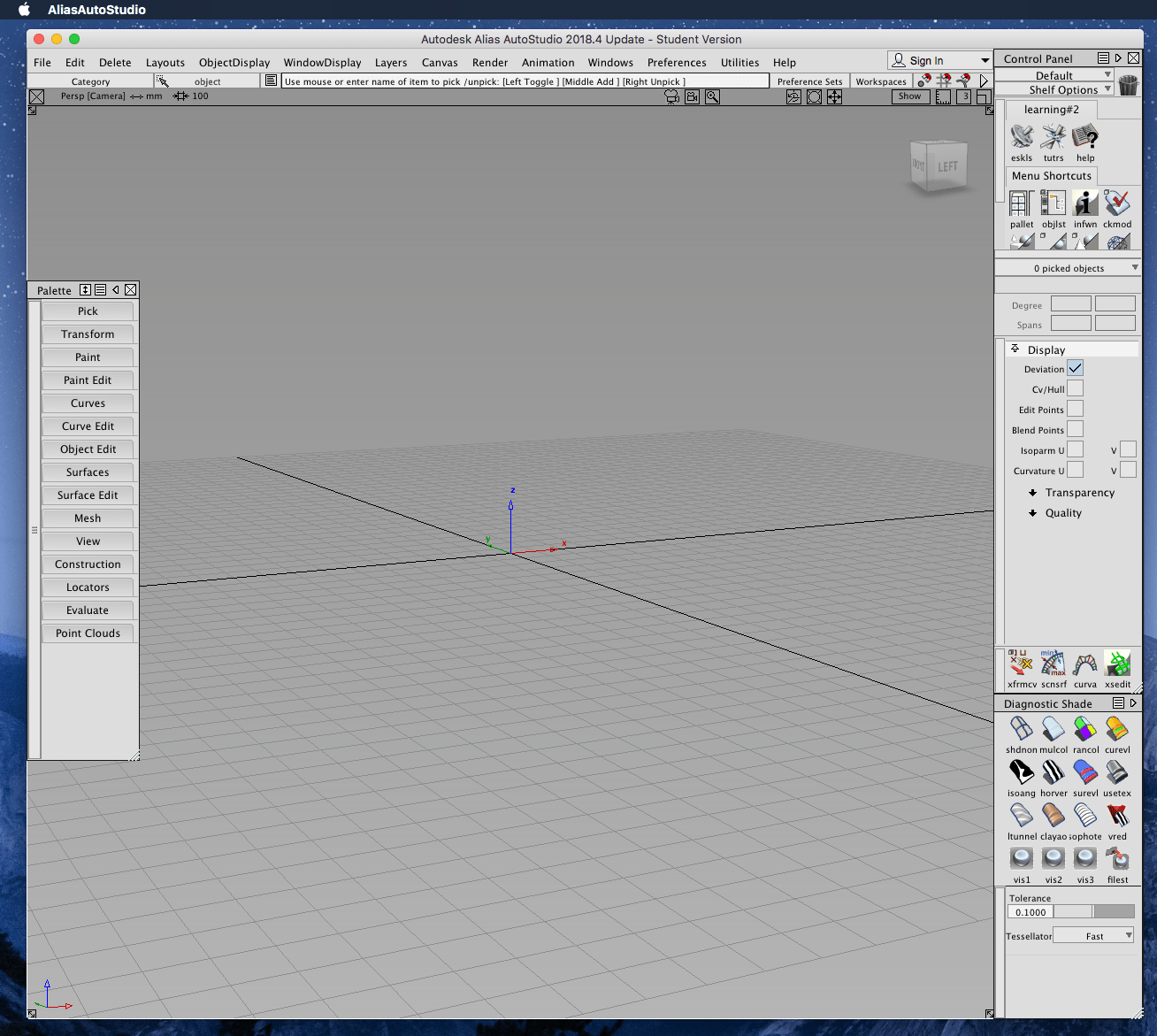Open the Tessellator dropdown
Image resolution: width=1157 pixels, height=1036 pixels.
coord(1095,936)
